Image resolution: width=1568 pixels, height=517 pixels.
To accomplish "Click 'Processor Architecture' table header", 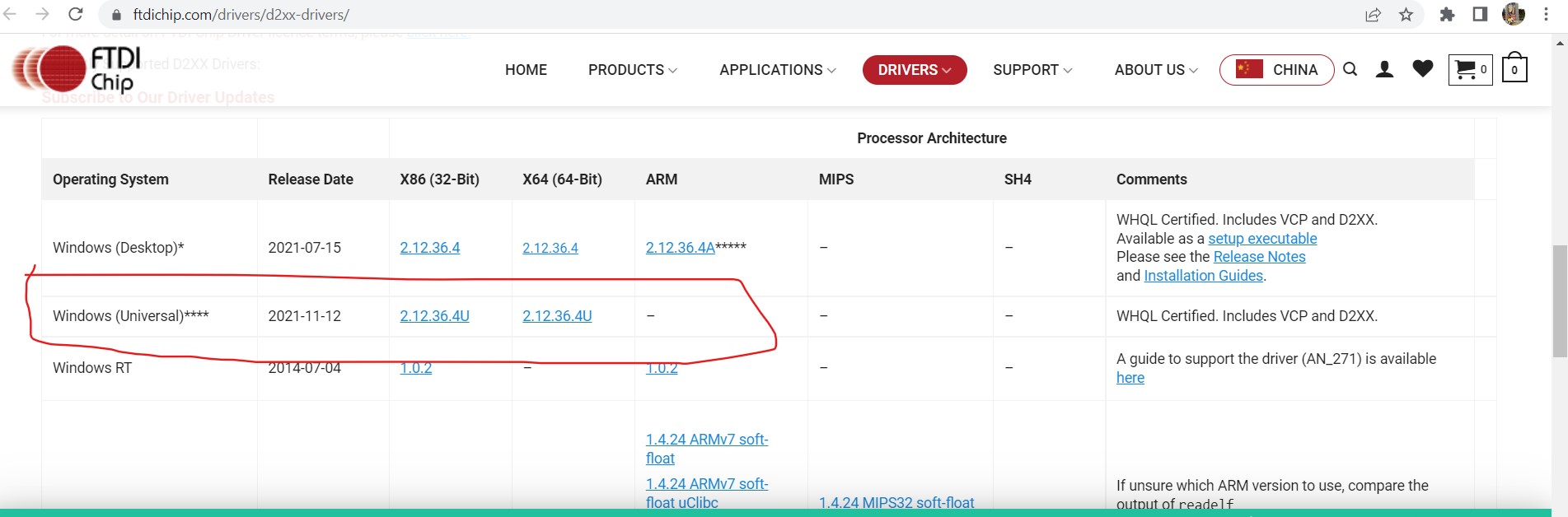I will click(x=932, y=138).
